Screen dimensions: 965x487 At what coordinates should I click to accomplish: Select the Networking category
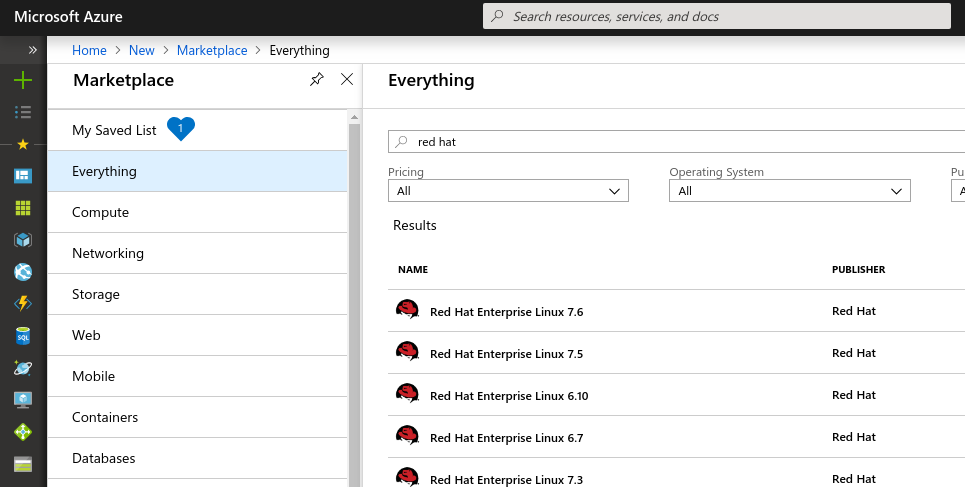point(198,253)
